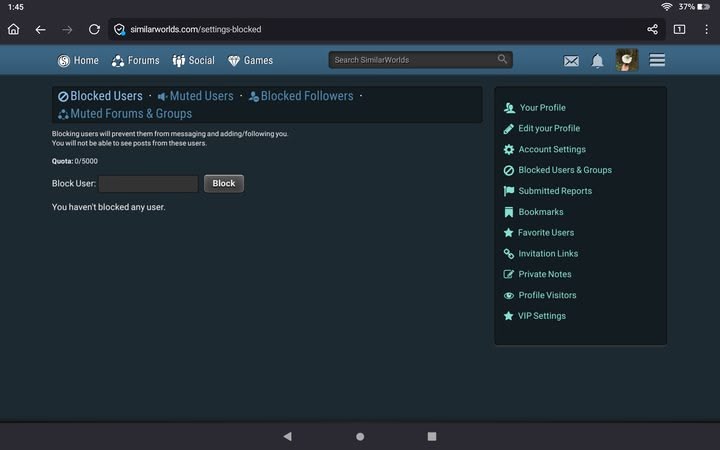Reload the page with refresh icon

(x=94, y=30)
